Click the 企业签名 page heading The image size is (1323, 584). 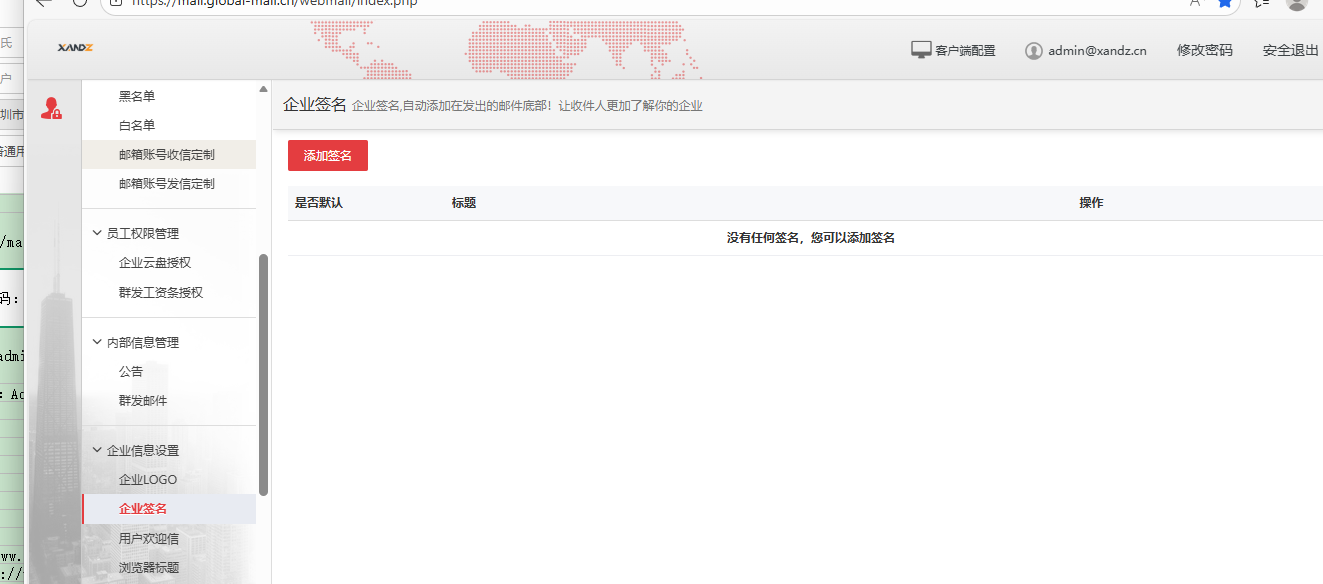tap(315, 104)
